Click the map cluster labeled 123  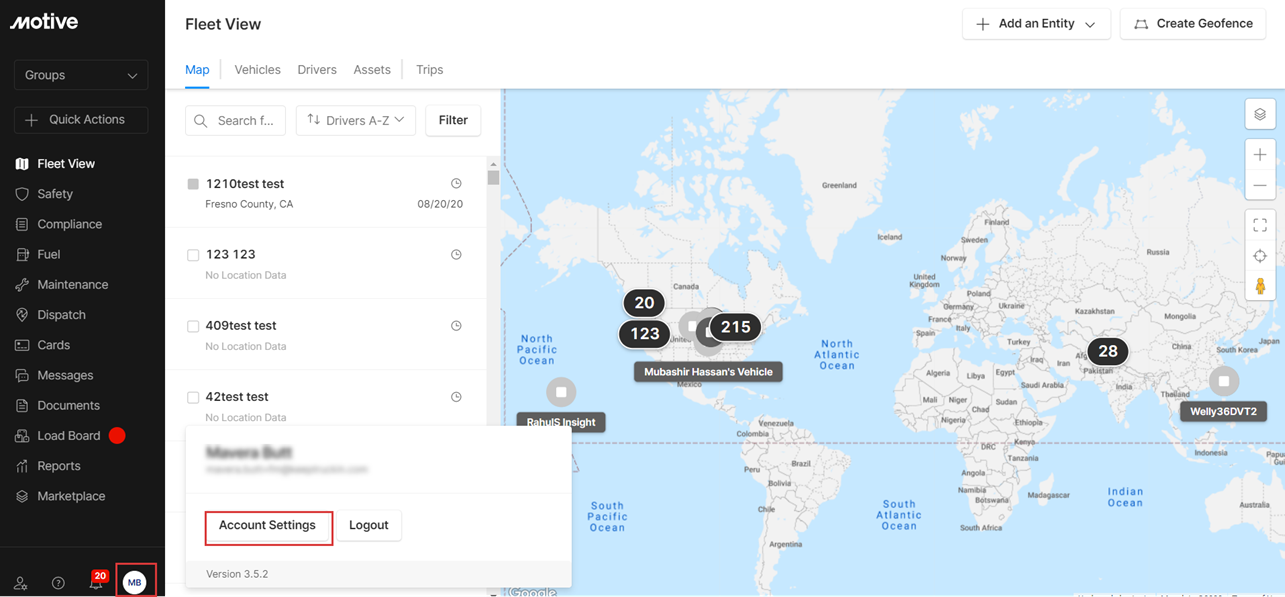(x=644, y=334)
